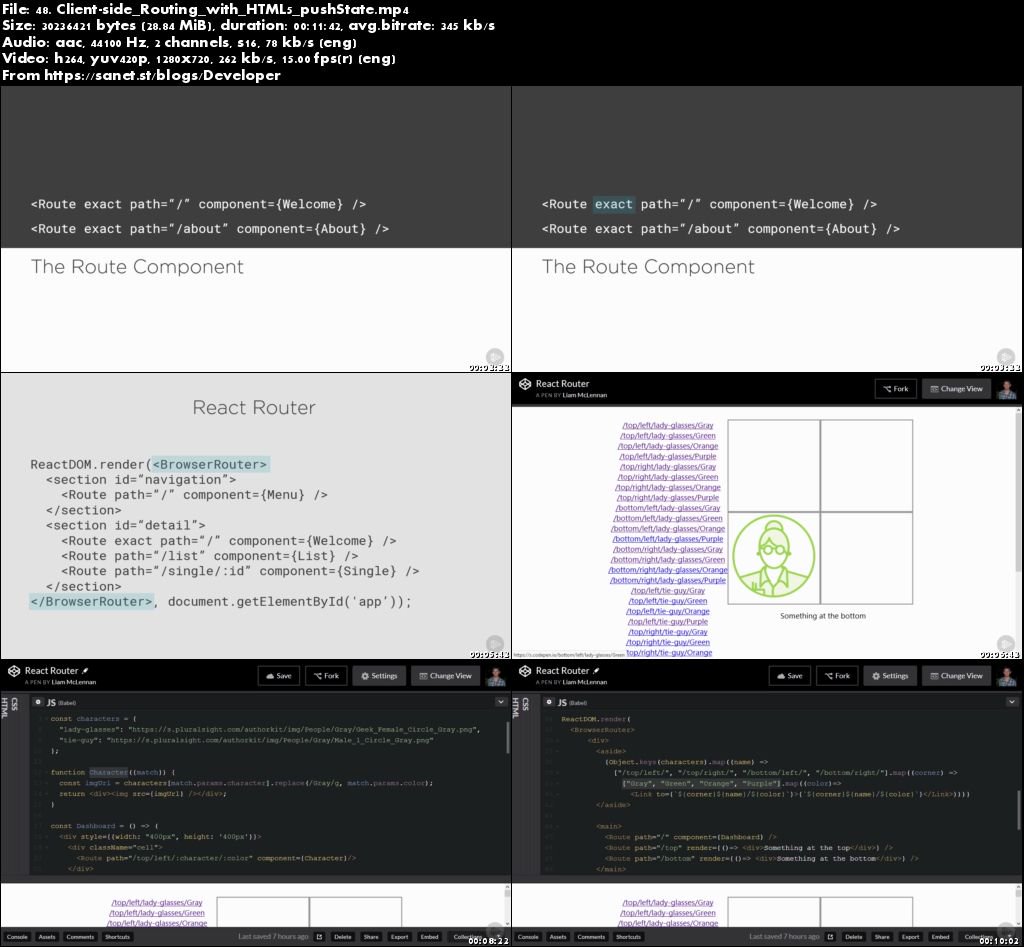The width and height of the screenshot is (1024, 947).
Task: Open Comments in the 00:08:22 footer
Action: (80, 937)
